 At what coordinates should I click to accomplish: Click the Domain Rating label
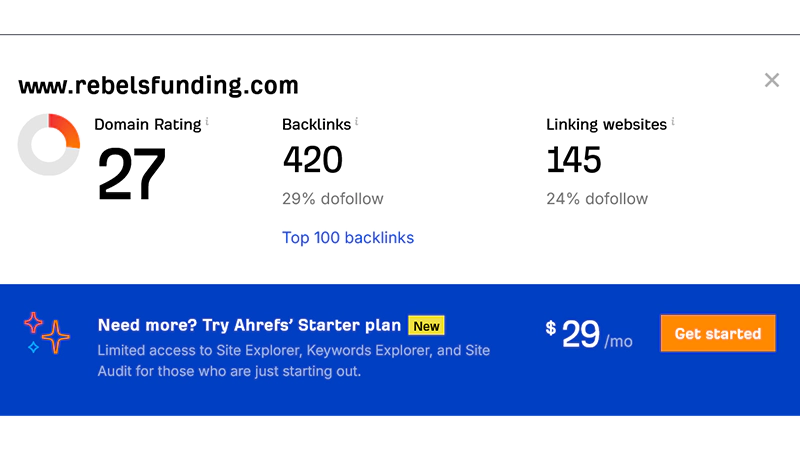point(148,125)
